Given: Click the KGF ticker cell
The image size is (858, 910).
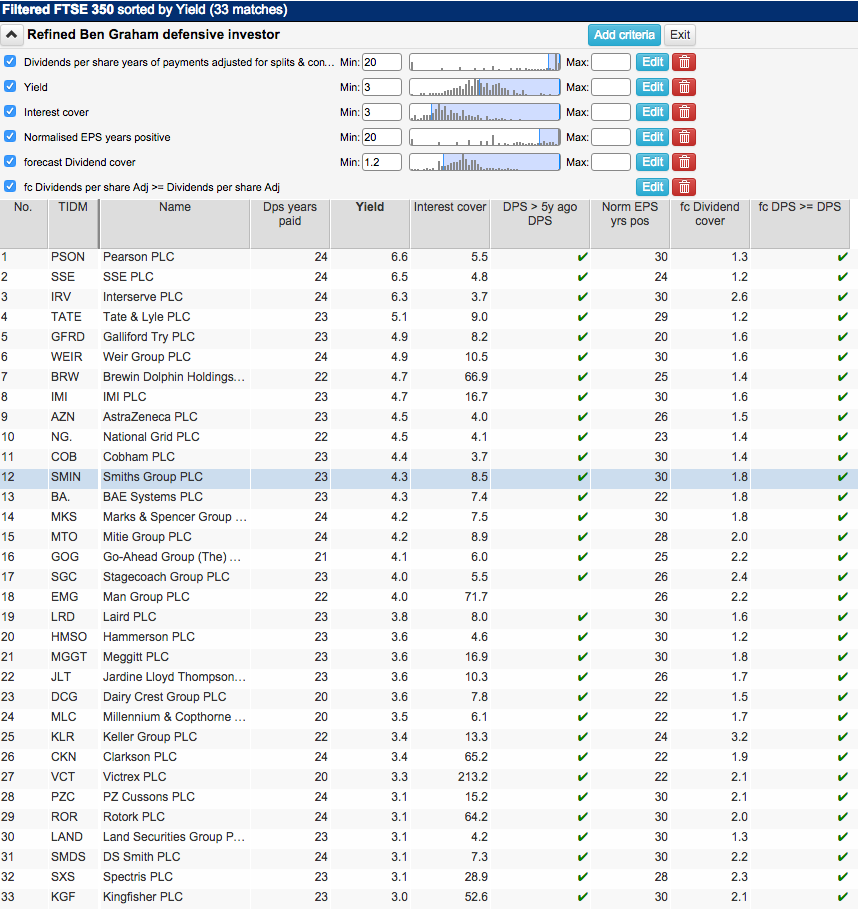Looking at the screenshot, I should [73, 897].
